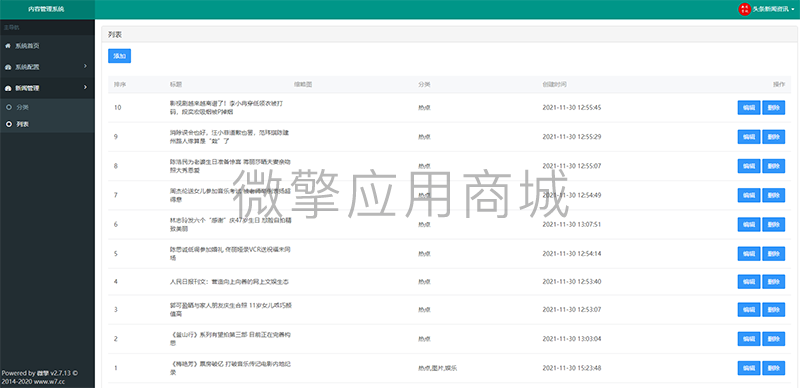The image size is (800, 388).
Task: Expand the 系统配置 submenu chevron
Action: click(x=85, y=66)
